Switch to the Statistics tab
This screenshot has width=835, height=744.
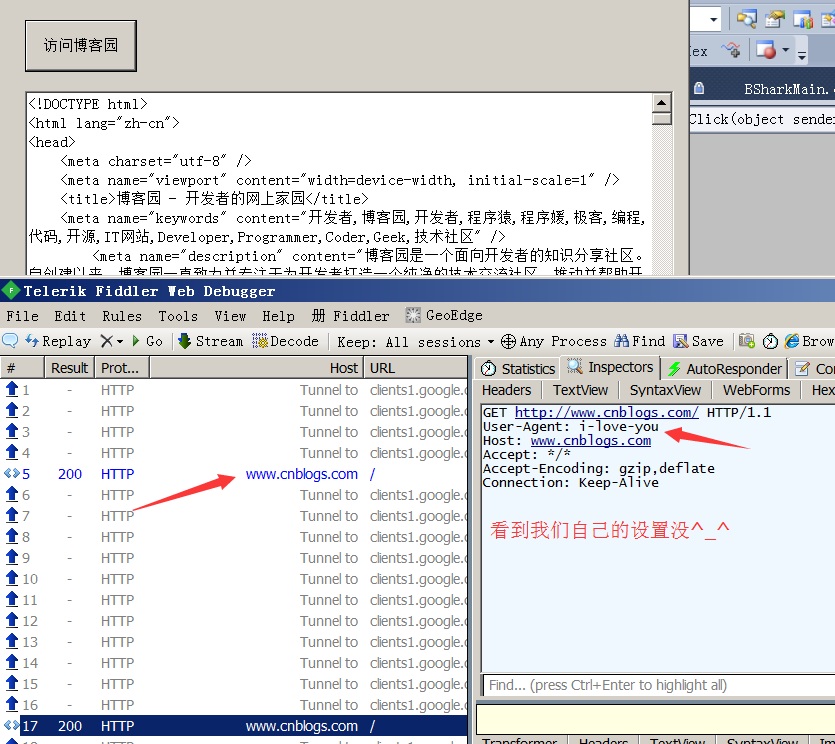[x=518, y=369]
